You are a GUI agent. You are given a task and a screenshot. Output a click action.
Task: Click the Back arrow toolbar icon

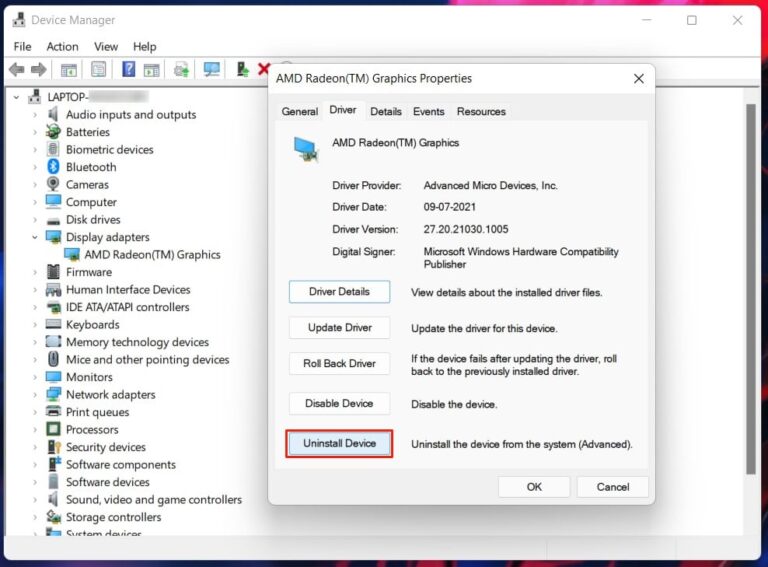point(17,70)
